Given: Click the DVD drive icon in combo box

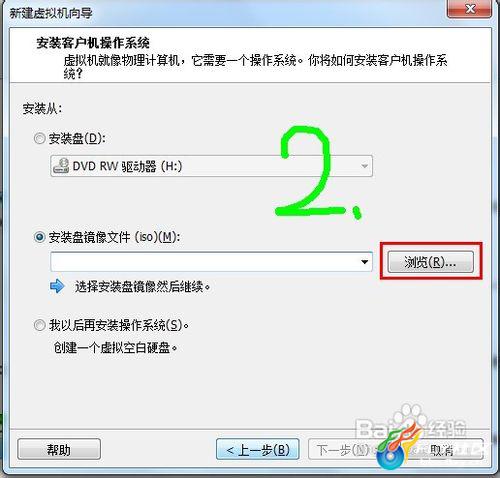Looking at the screenshot, I should point(61,166).
